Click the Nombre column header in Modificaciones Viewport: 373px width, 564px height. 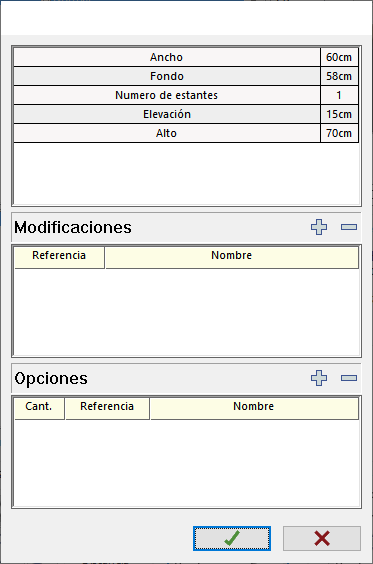click(x=232, y=257)
